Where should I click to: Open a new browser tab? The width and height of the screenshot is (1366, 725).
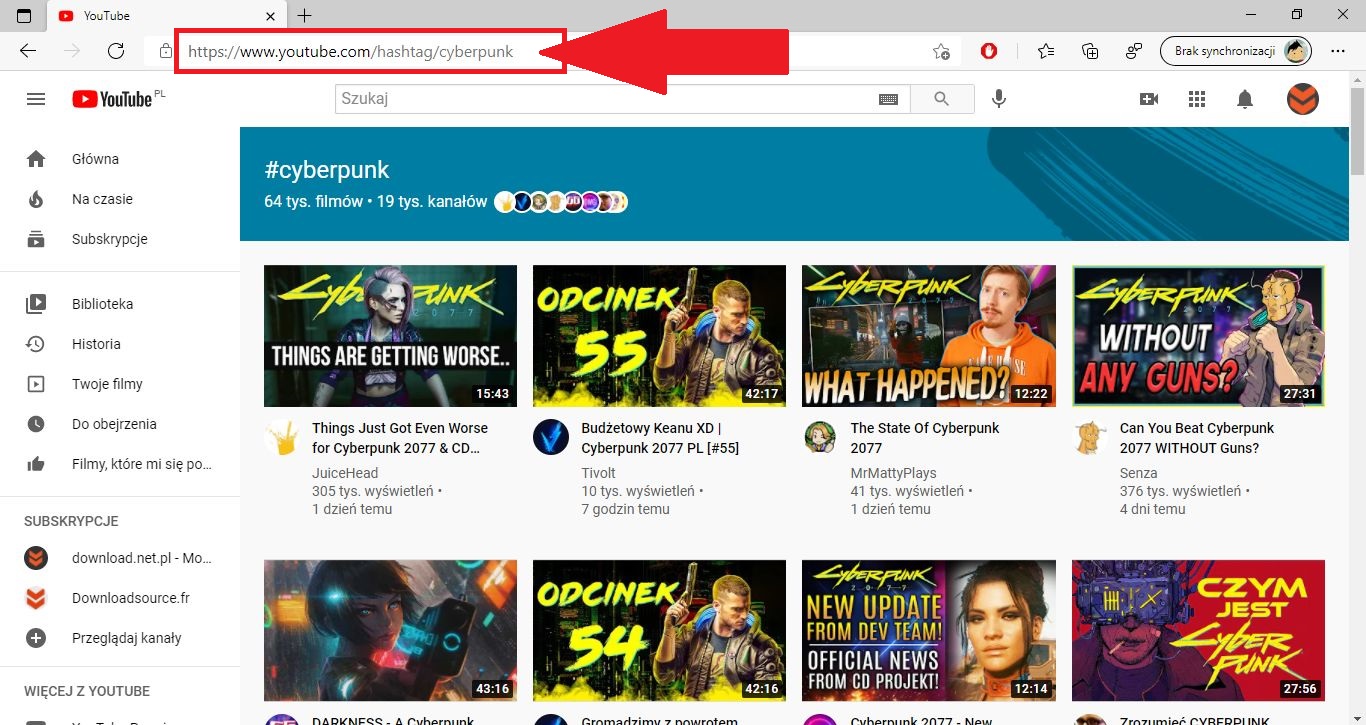pos(305,15)
